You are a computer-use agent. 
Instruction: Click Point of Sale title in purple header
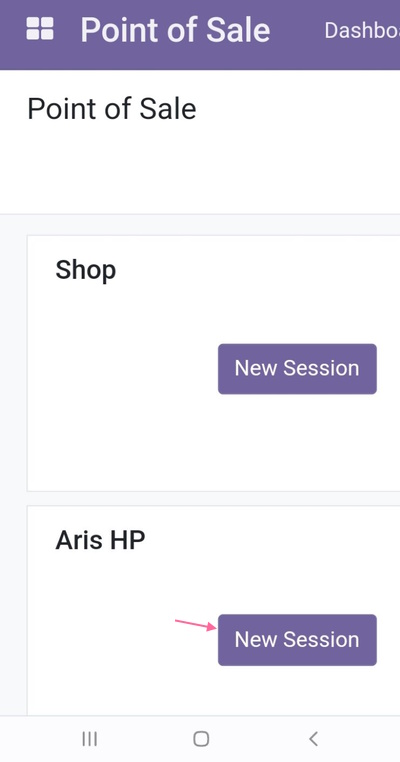(175, 30)
